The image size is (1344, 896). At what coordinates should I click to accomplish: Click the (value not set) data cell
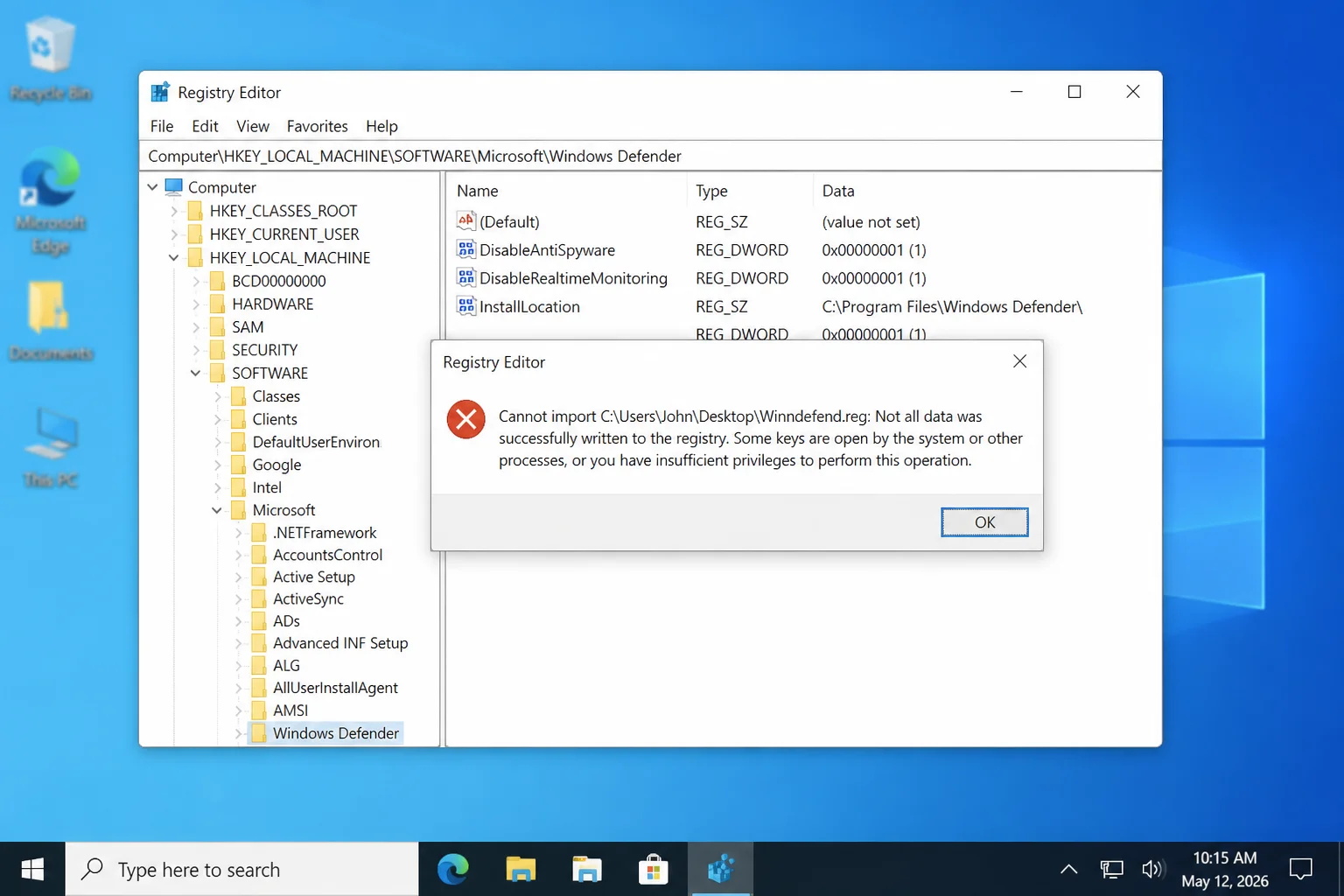pos(871,221)
